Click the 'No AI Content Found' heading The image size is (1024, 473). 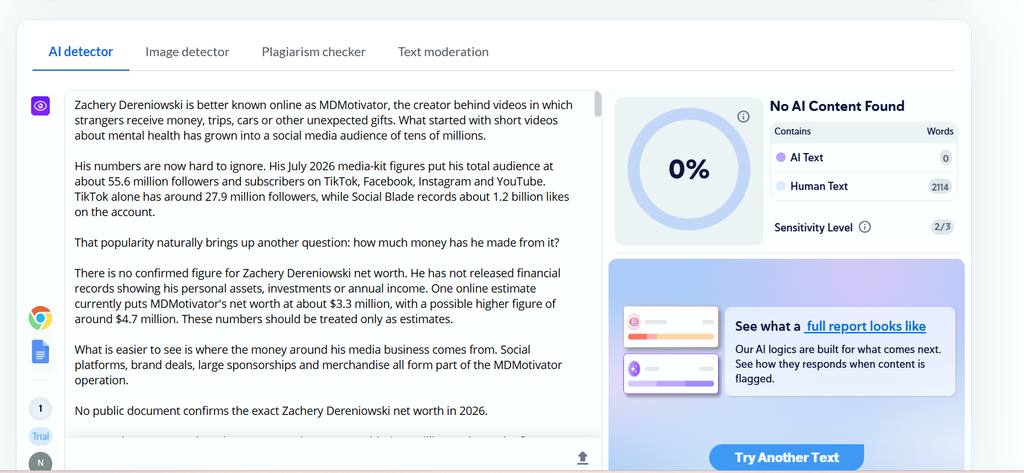click(x=837, y=106)
